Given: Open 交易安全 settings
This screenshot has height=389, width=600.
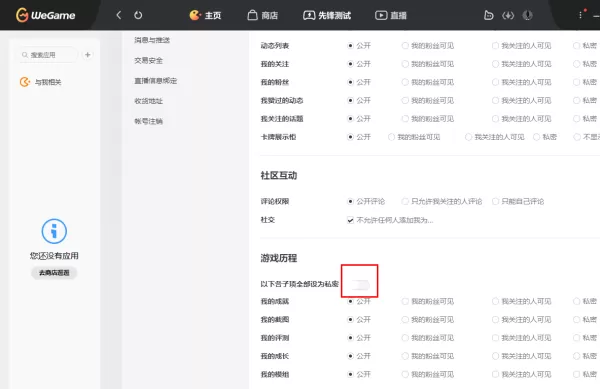Looking at the screenshot, I should [x=148, y=60].
